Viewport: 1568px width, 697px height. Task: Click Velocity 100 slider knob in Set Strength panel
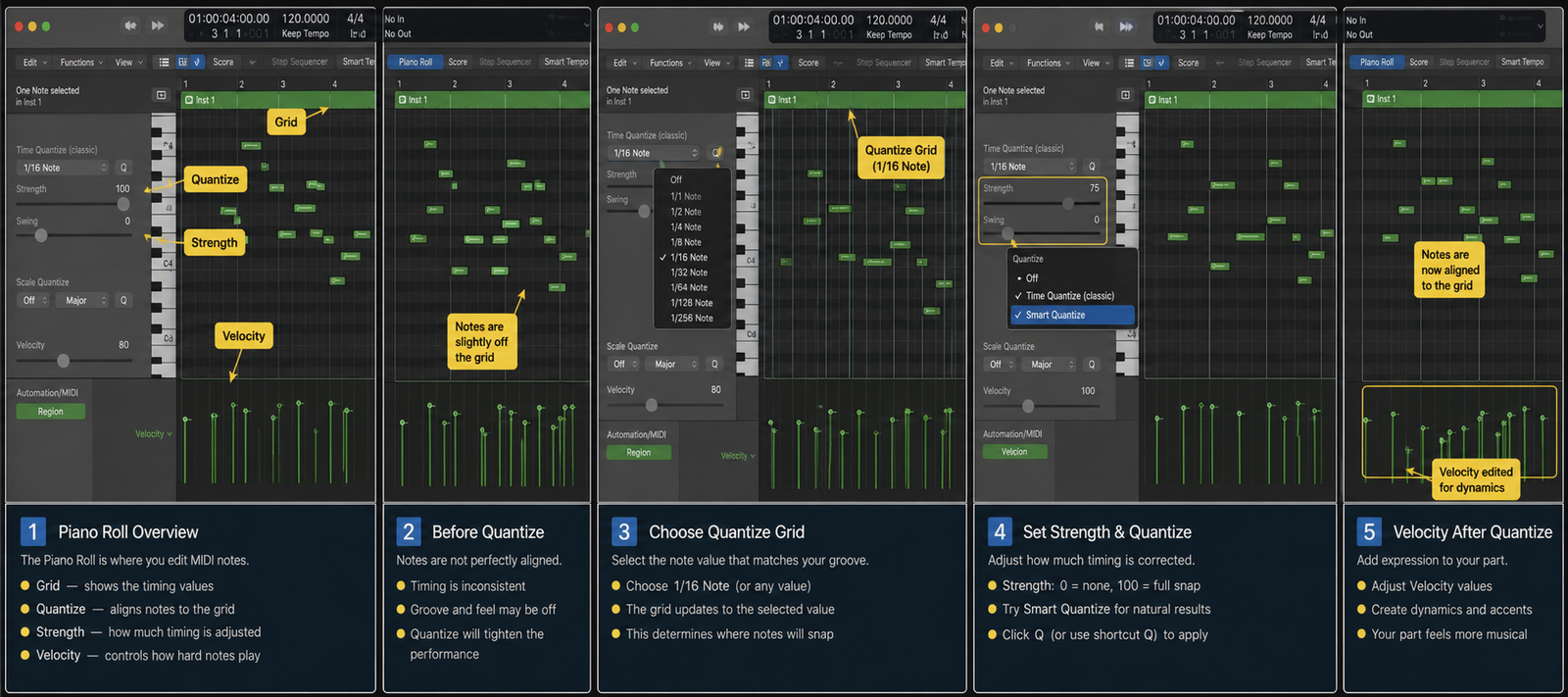(1027, 406)
